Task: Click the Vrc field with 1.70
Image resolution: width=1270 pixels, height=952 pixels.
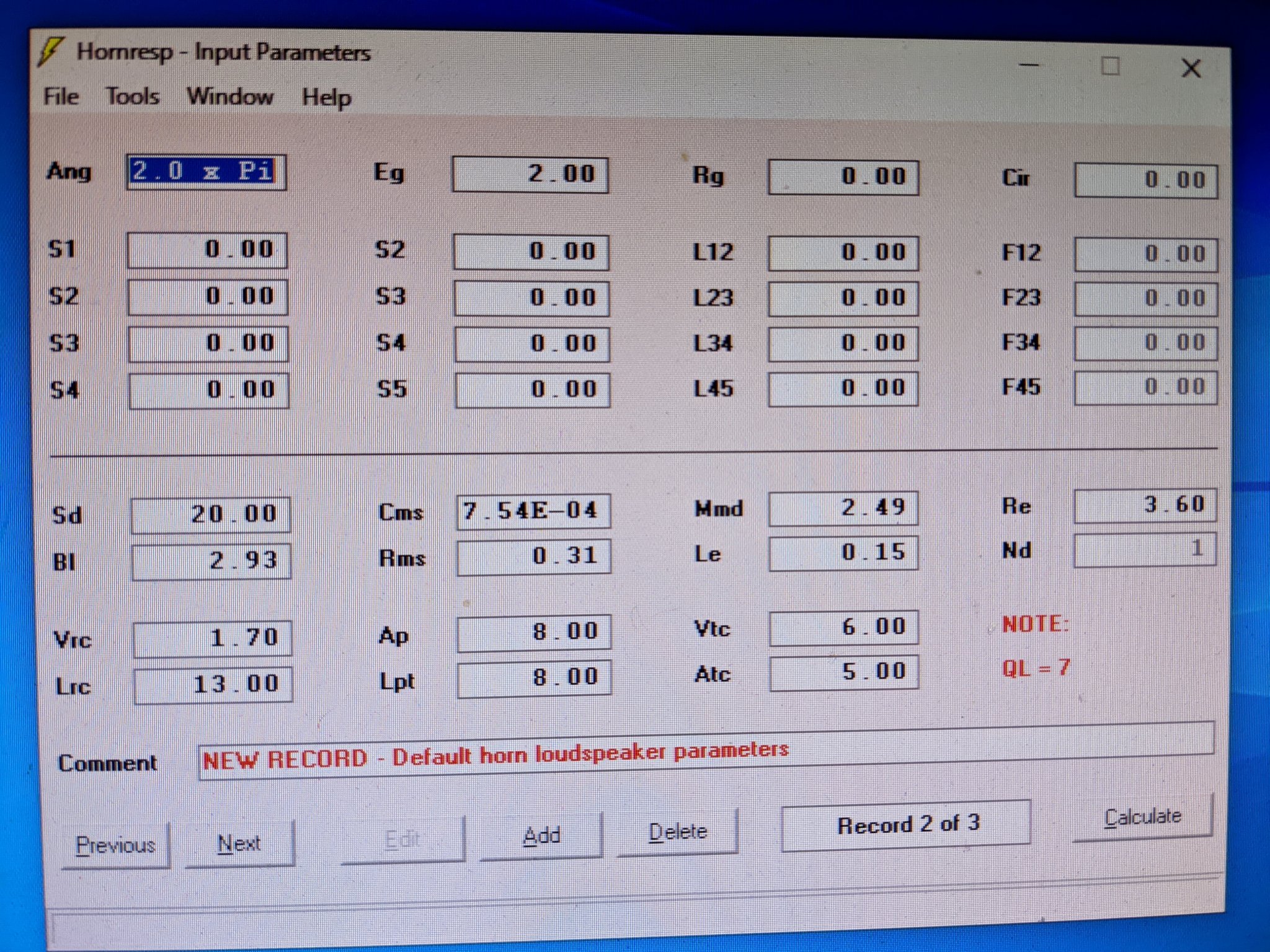Action: pyautogui.click(x=213, y=639)
